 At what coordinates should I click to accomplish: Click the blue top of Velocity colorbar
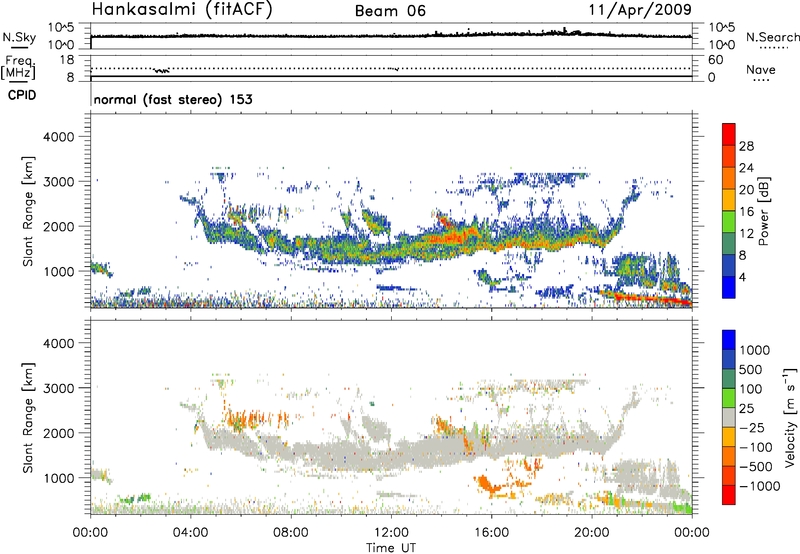point(729,340)
